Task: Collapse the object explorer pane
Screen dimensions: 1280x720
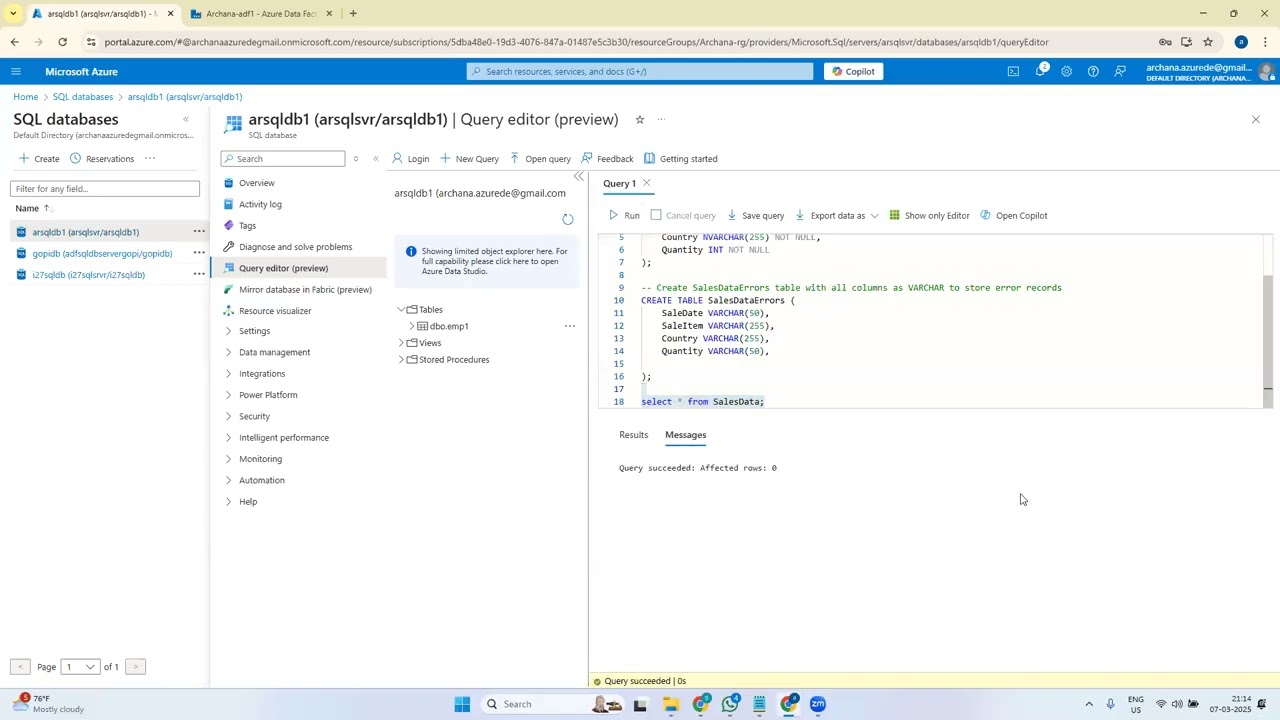Action: coord(579,176)
